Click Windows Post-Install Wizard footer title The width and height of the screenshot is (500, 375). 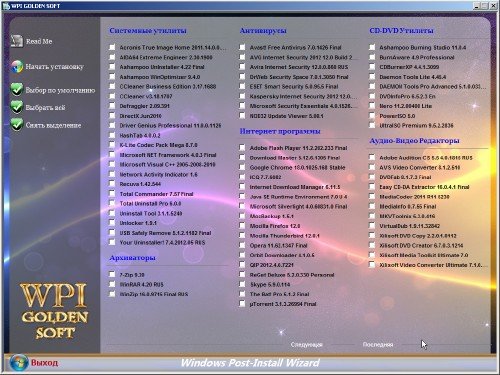[x=250, y=363]
